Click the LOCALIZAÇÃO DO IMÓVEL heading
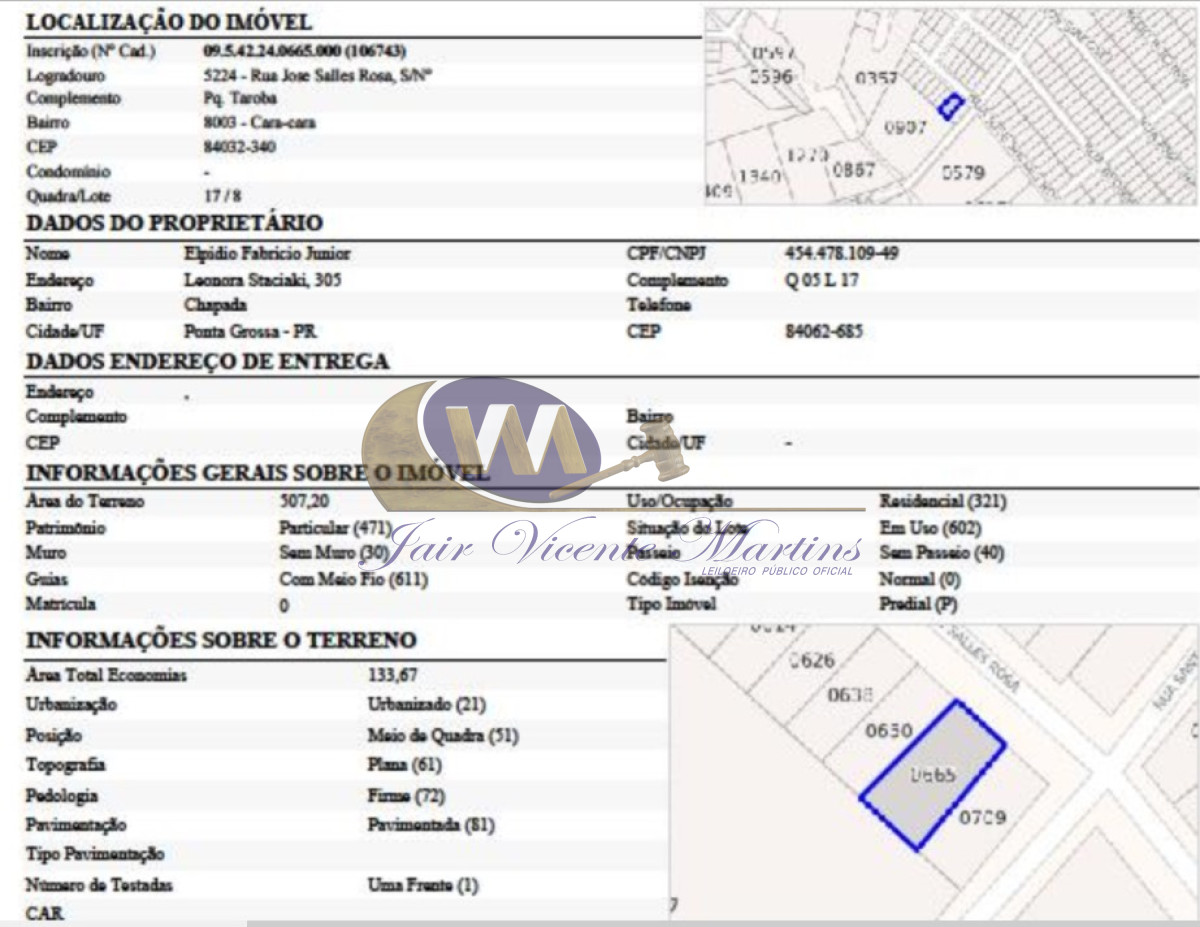The image size is (1200, 927). [168, 22]
